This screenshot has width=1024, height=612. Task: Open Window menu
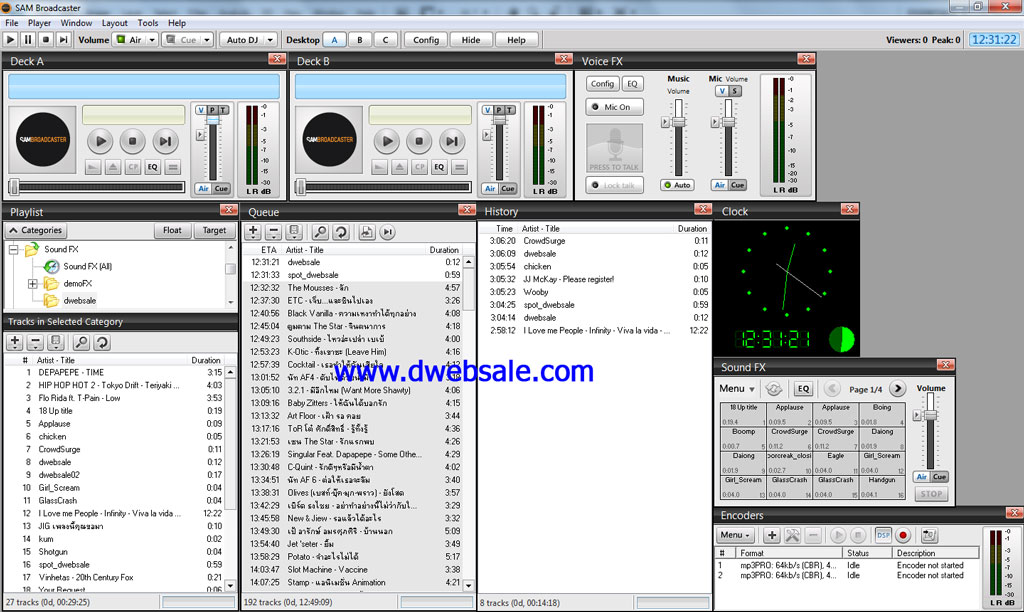(x=76, y=23)
